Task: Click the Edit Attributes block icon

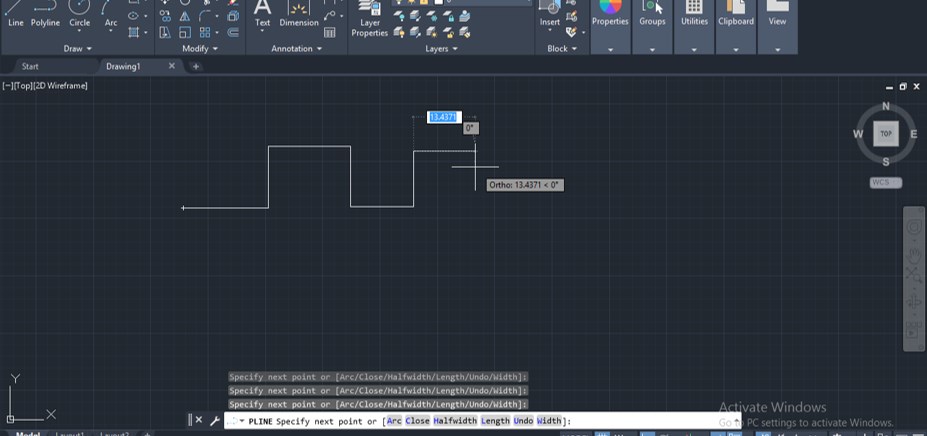Action: 571,31
